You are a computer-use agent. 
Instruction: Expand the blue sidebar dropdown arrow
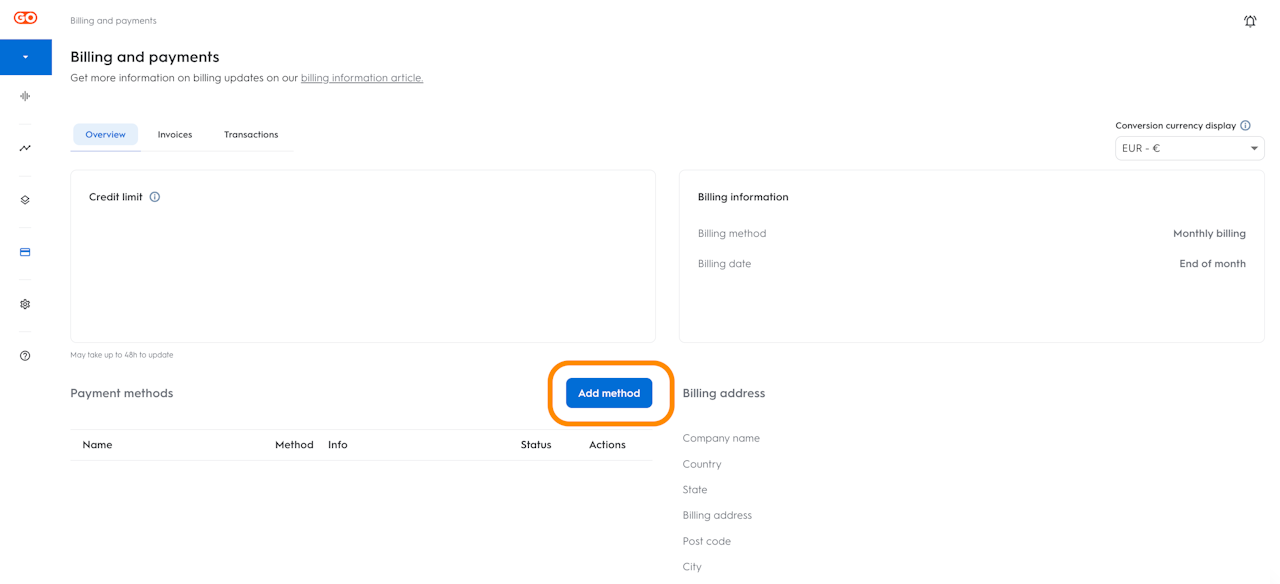pos(26,57)
